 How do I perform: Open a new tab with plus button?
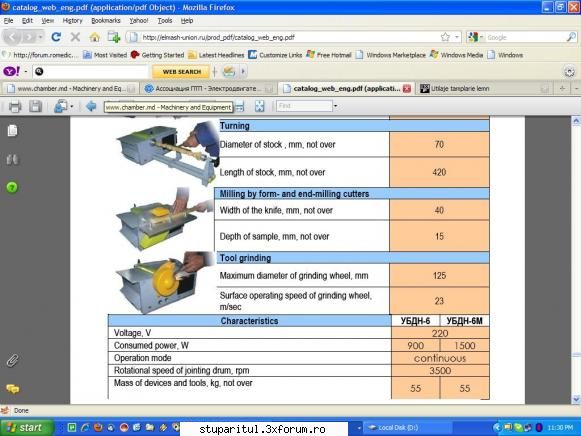click(x=562, y=88)
